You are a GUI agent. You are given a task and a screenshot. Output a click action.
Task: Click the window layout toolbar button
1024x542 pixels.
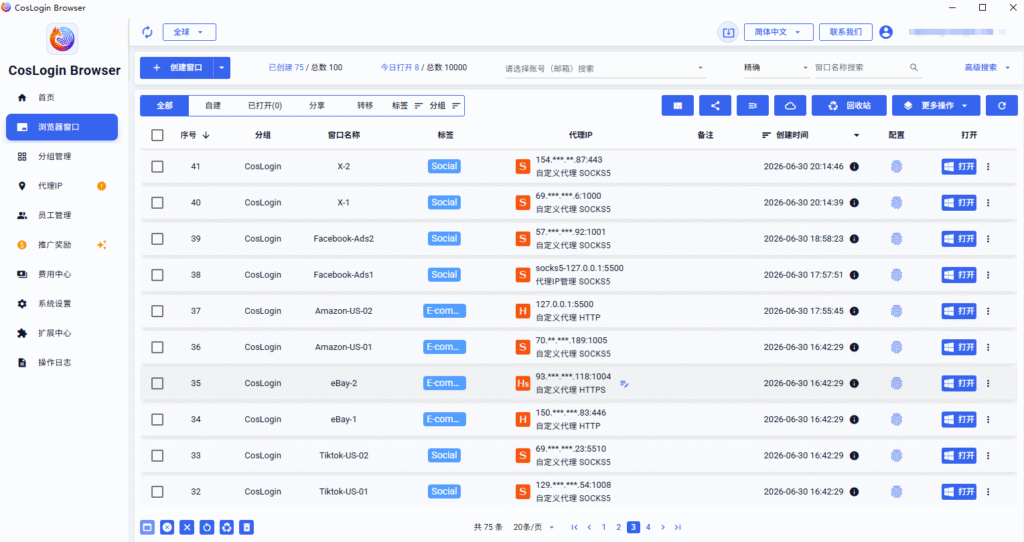point(677,106)
